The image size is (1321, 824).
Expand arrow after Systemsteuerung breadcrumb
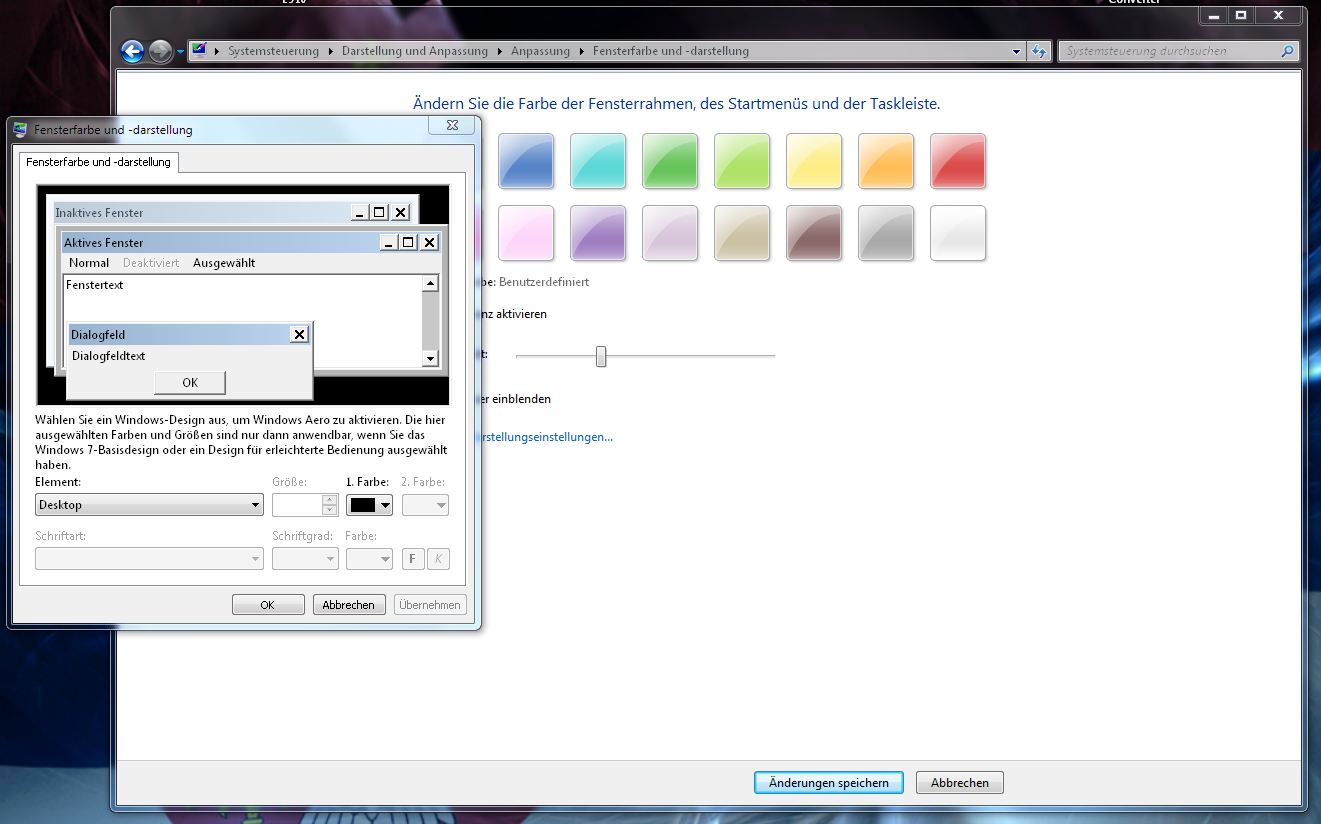click(330, 51)
